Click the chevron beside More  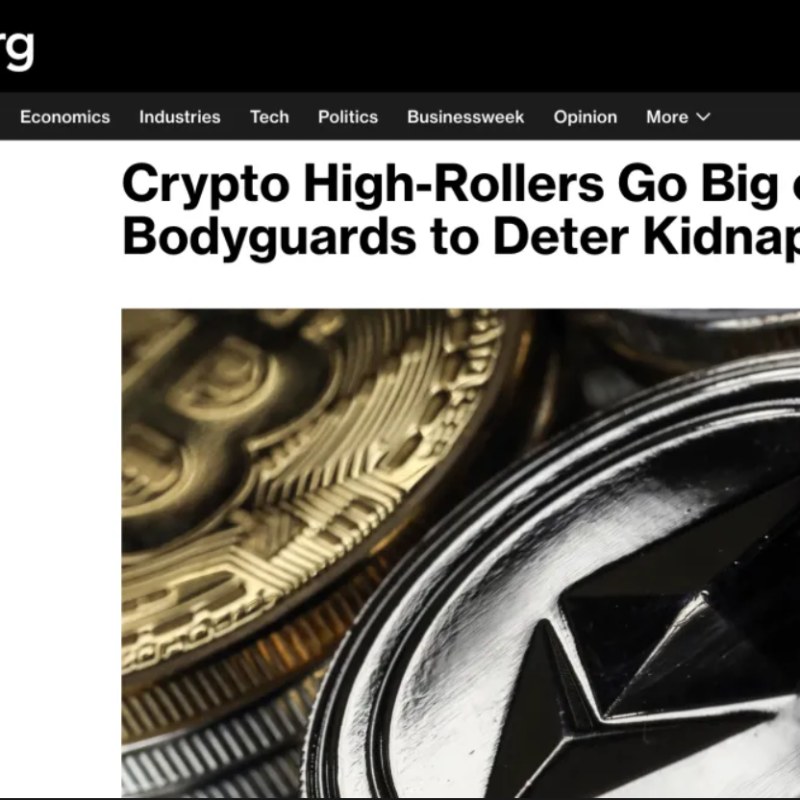coord(703,117)
